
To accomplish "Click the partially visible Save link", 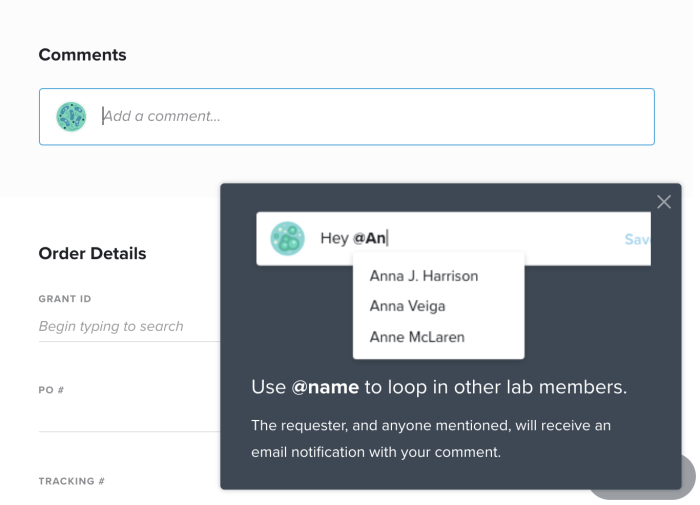I will tap(638, 239).
